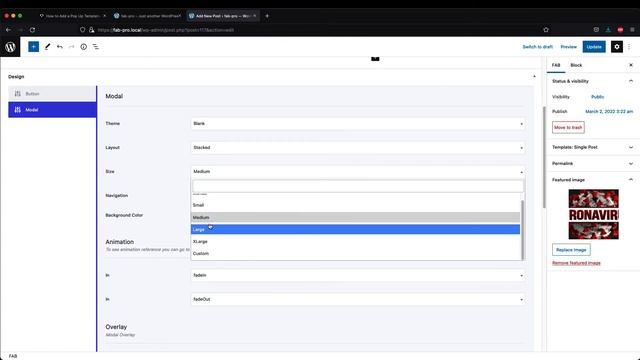Redo the last change
The height and width of the screenshot is (360, 640).
71,47
